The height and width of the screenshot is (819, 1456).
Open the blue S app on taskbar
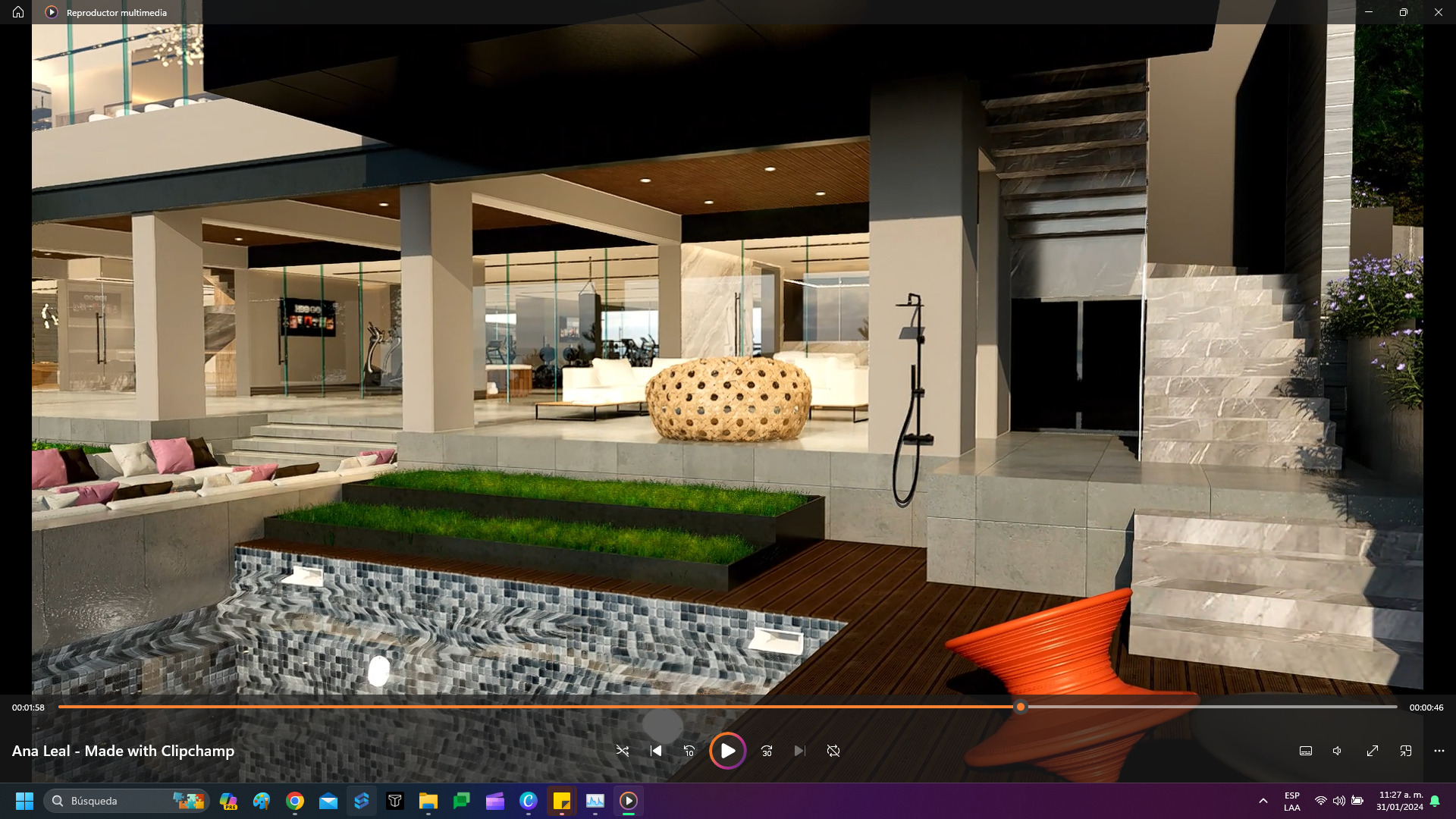362,801
